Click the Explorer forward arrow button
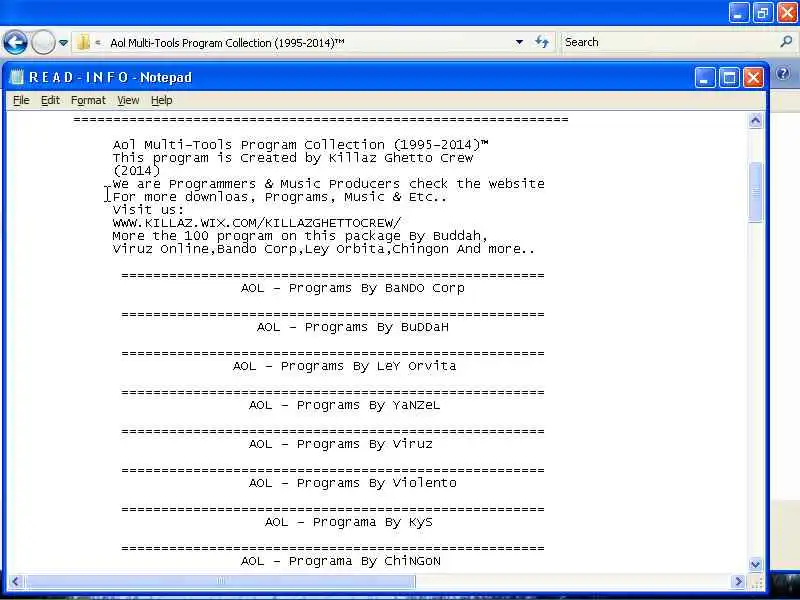The height and width of the screenshot is (600, 800). click(43, 42)
